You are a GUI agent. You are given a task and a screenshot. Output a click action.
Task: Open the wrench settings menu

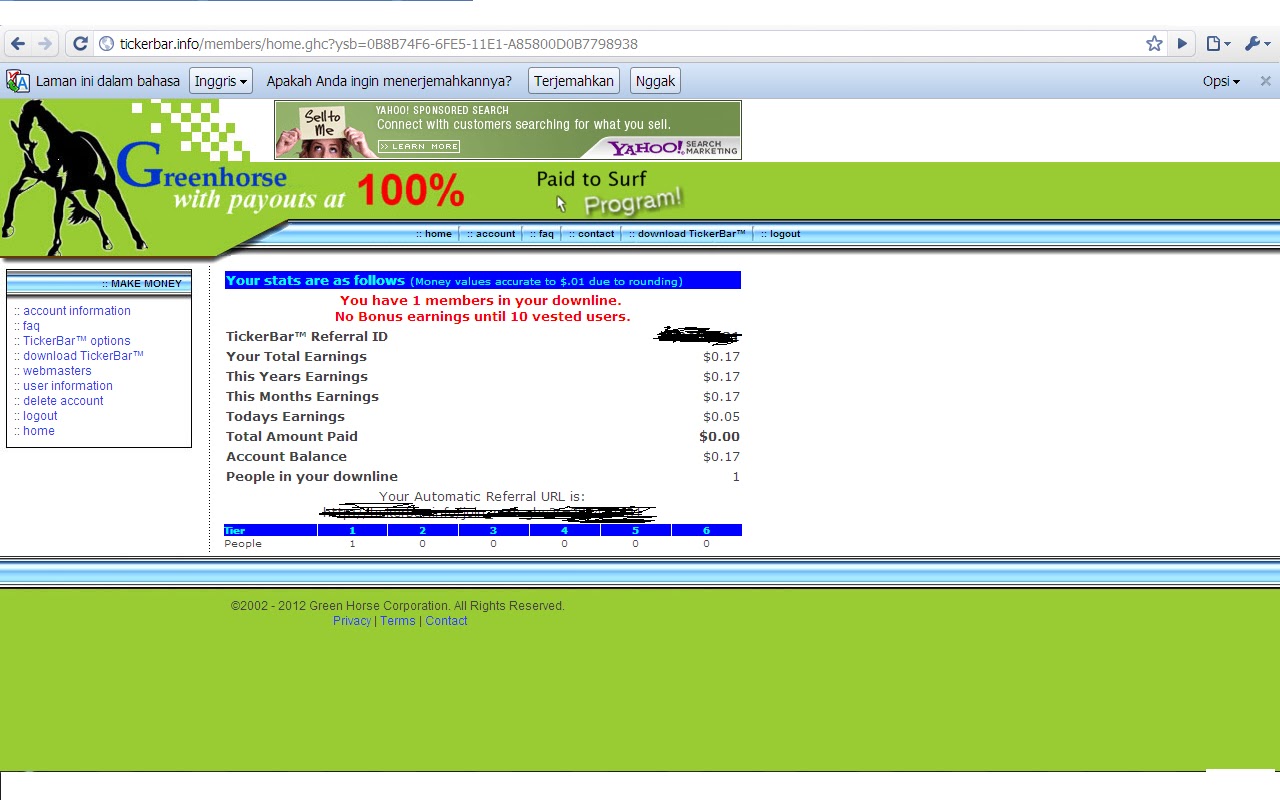1256,43
